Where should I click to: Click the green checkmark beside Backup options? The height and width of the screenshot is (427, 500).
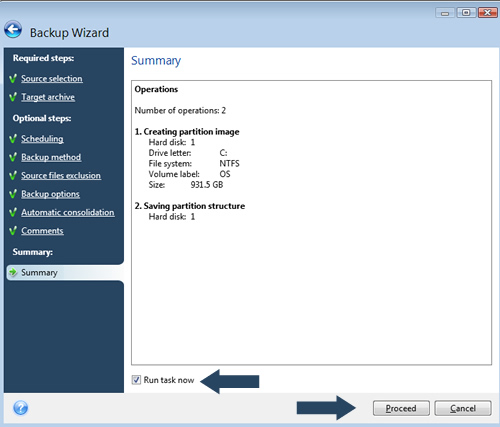coord(13,194)
